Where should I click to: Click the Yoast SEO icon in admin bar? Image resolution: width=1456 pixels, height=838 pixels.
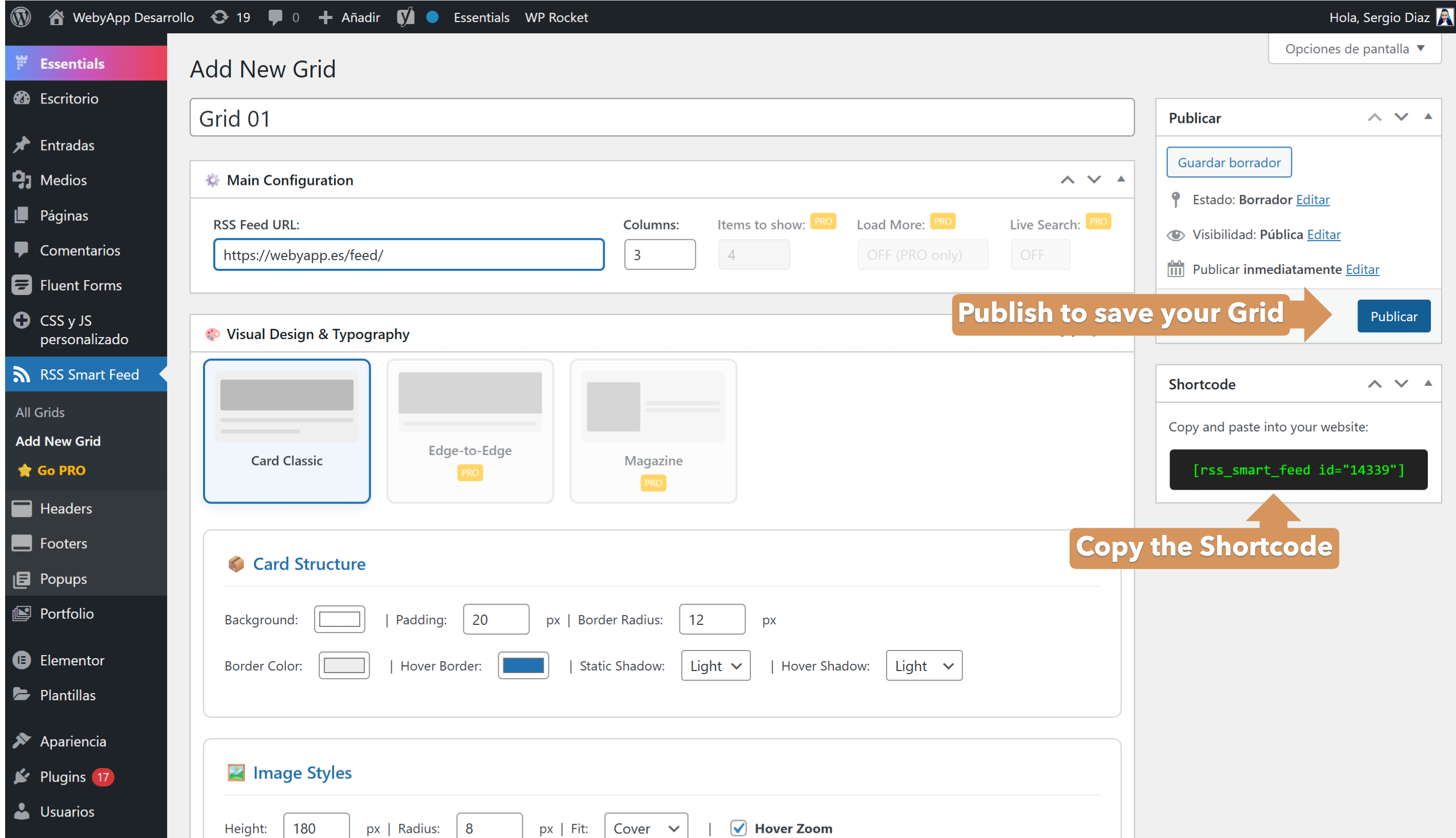tap(405, 17)
